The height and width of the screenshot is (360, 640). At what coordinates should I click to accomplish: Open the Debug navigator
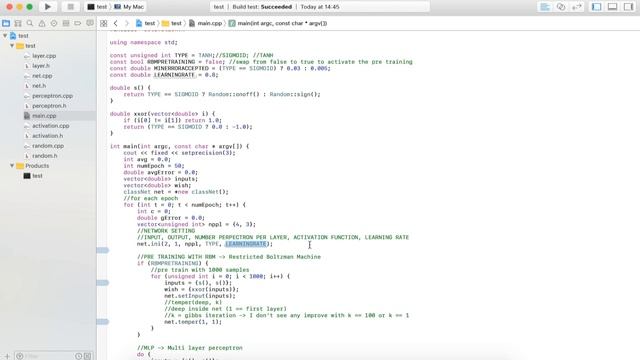coord(66,23)
